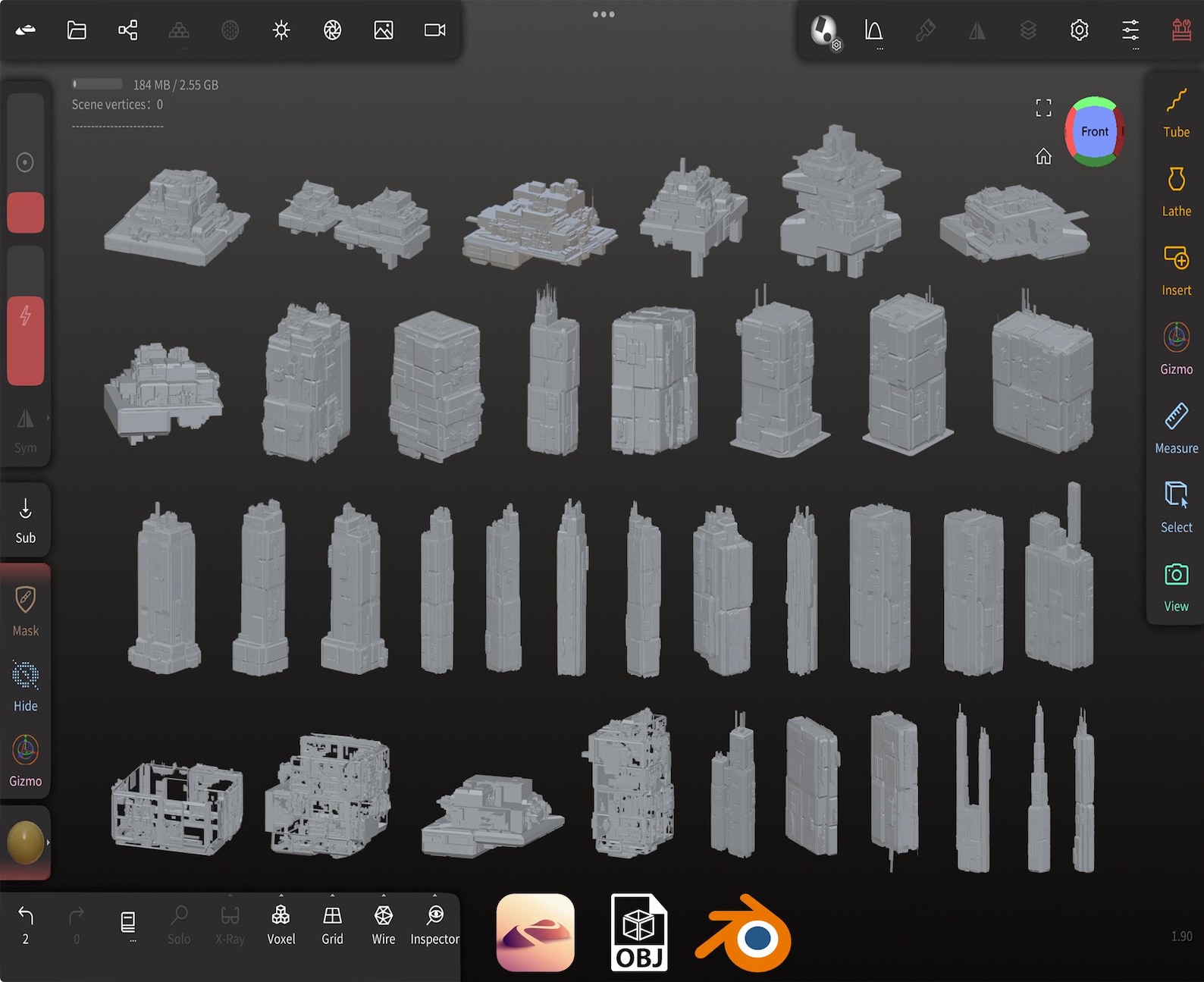Open the files folder menu
The width and height of the screenshot is (1204, 982).
pyautogui.click(x=77, y=30)
